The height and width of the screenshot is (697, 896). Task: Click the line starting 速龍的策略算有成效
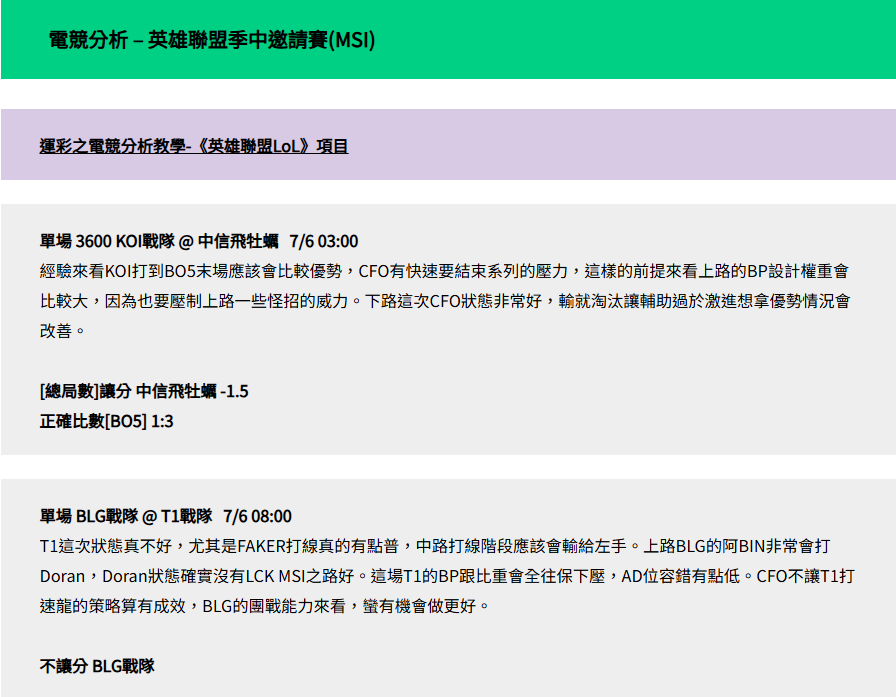click(265, 606)
